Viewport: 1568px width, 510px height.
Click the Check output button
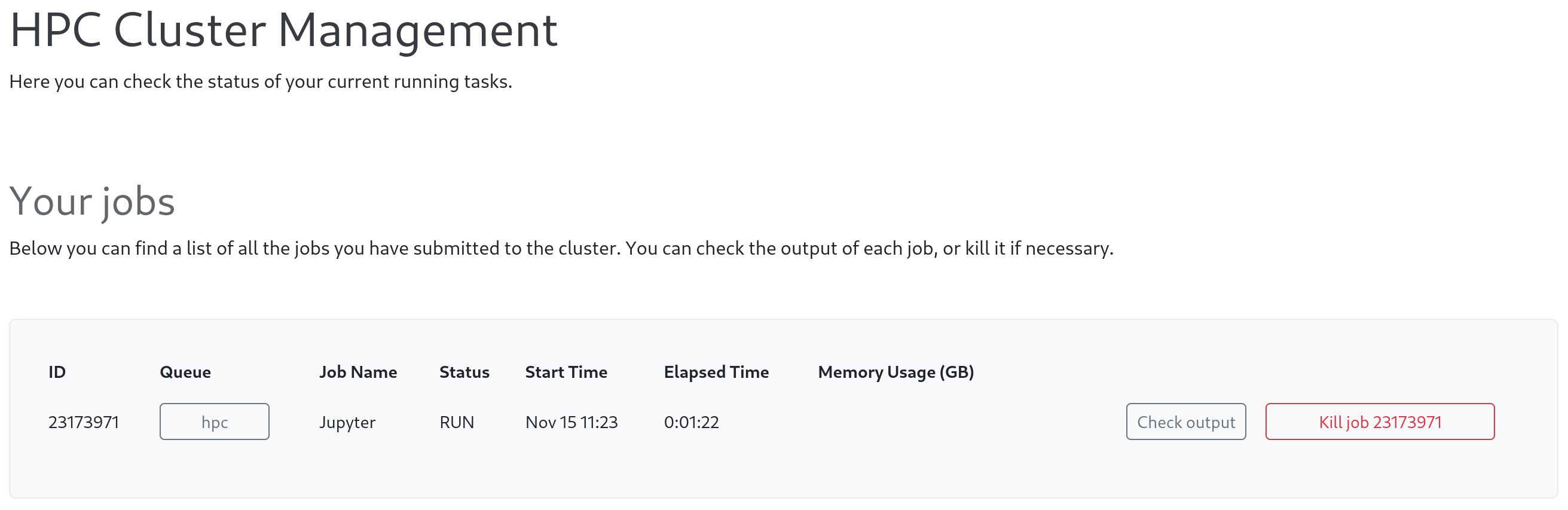[1185, 422]
